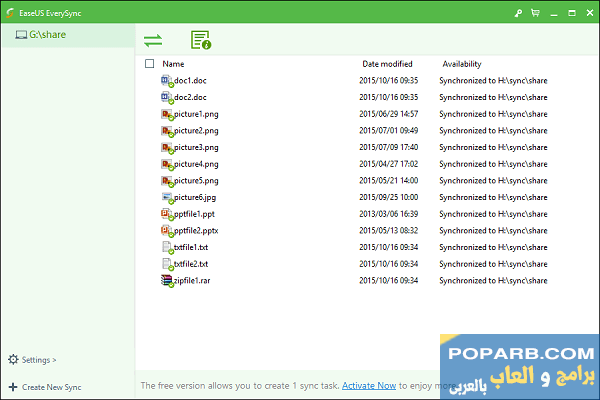The width and height of the screenshot is (600, 400).
Task: Click the doc1.doc Word file icon
Action: [x=166, y=80]
